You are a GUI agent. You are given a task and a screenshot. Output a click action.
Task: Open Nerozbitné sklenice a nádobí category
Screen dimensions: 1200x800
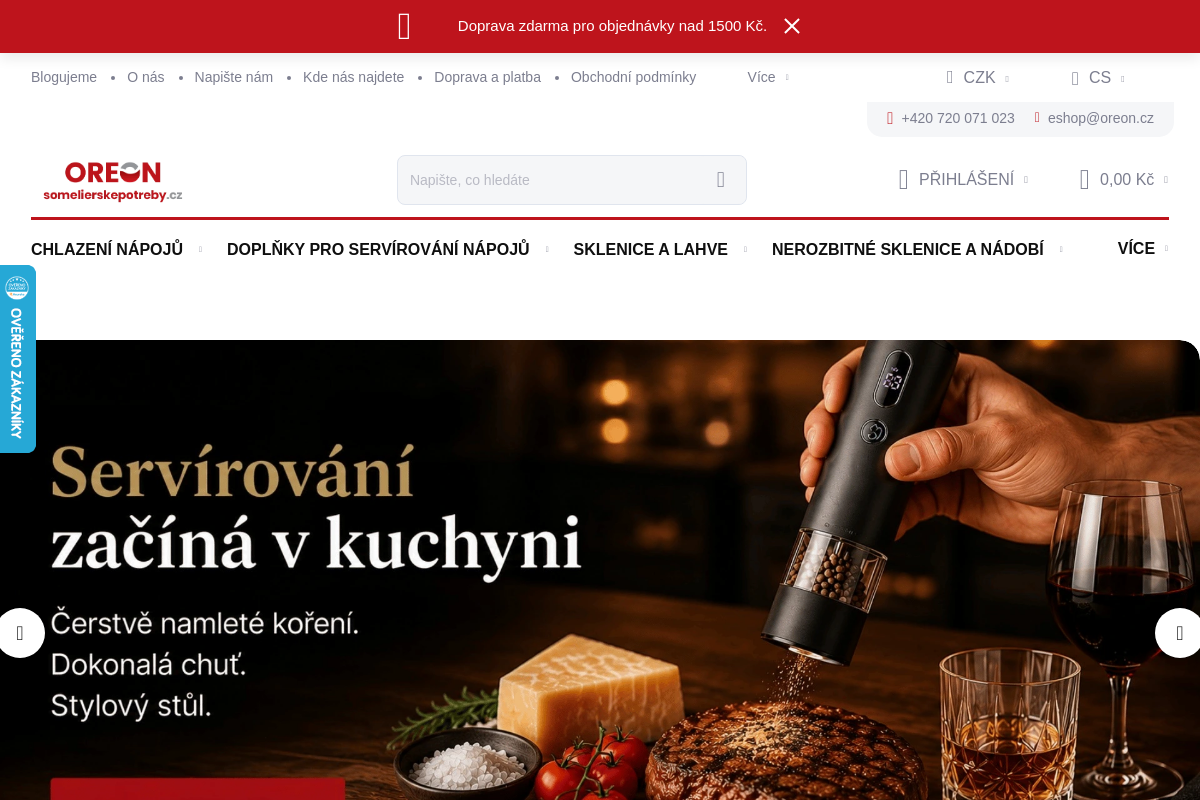click(x=908, y=249)
